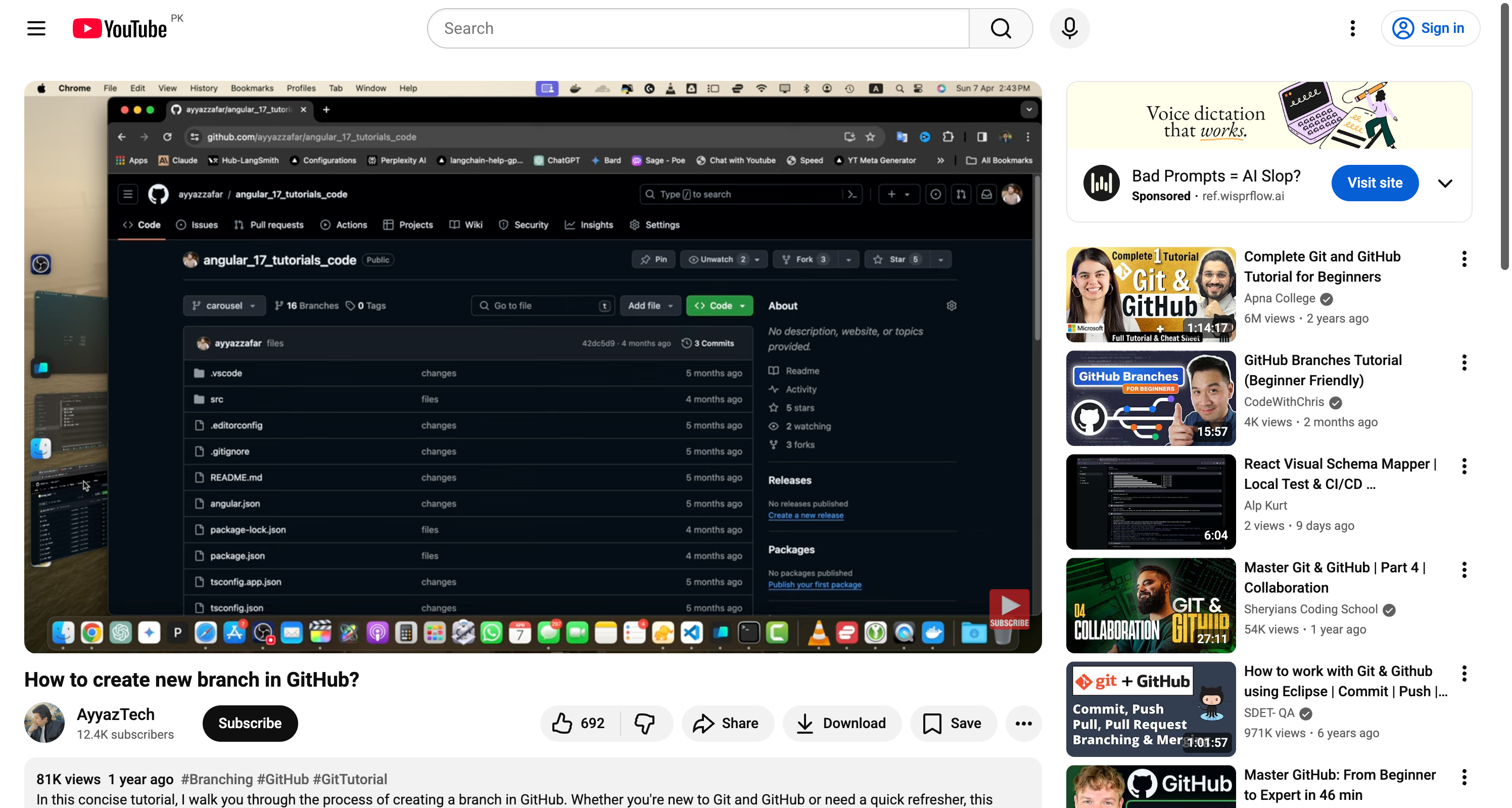Click the Sign in button

1431,28
